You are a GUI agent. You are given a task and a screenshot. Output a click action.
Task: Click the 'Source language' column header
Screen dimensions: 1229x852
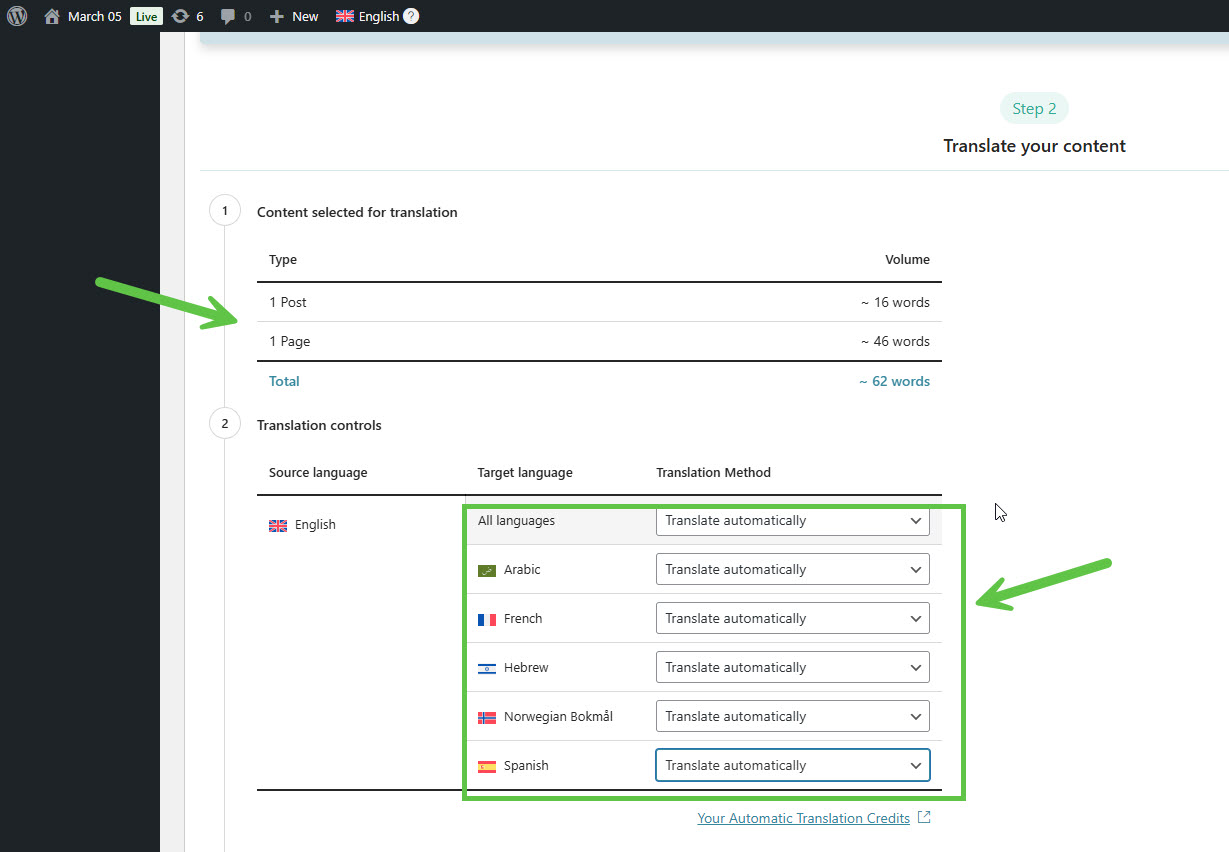tap(318, 472)
